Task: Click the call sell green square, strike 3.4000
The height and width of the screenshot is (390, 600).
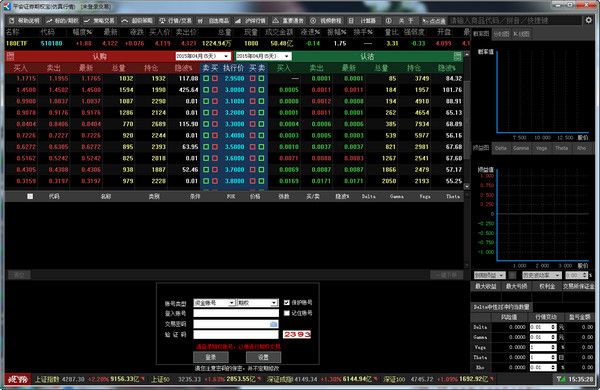Action: 206,135
